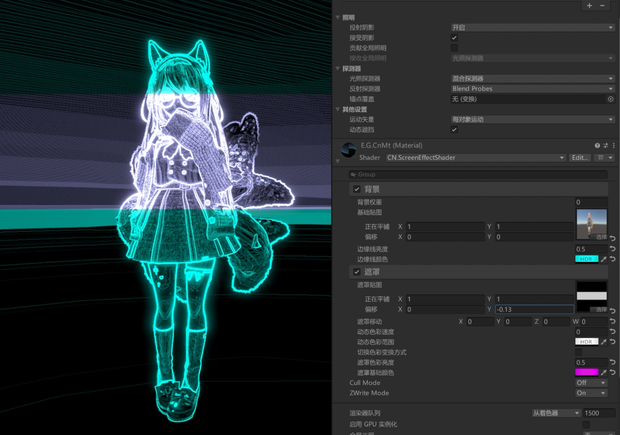
Task: Reset the 基础贴图 offset row with its revert arrow
Action: (x=612, y=238)
